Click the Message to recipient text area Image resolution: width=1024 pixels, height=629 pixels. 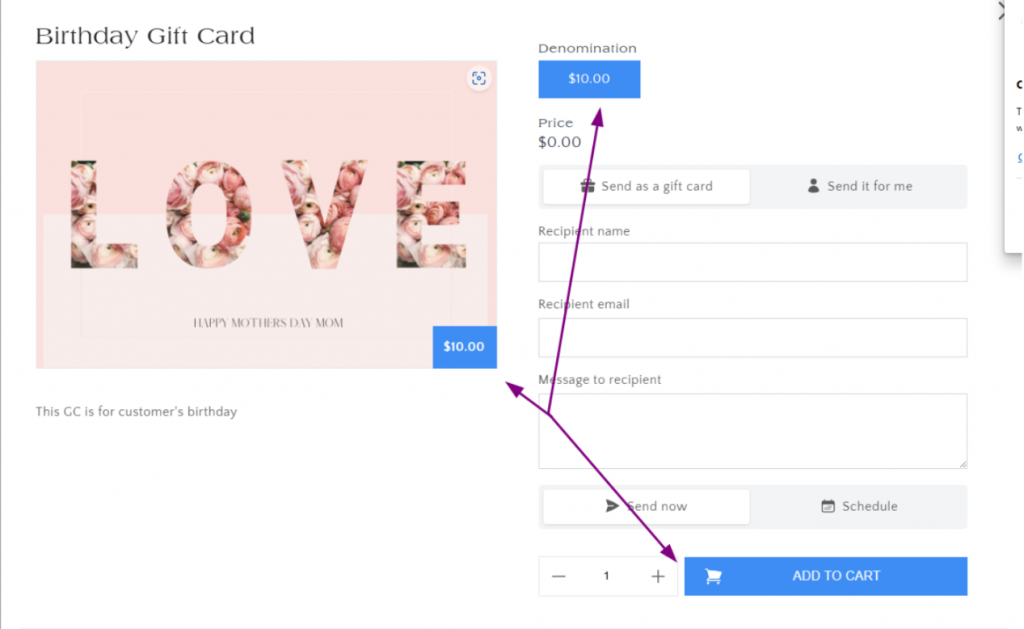[x=752, y=431]
